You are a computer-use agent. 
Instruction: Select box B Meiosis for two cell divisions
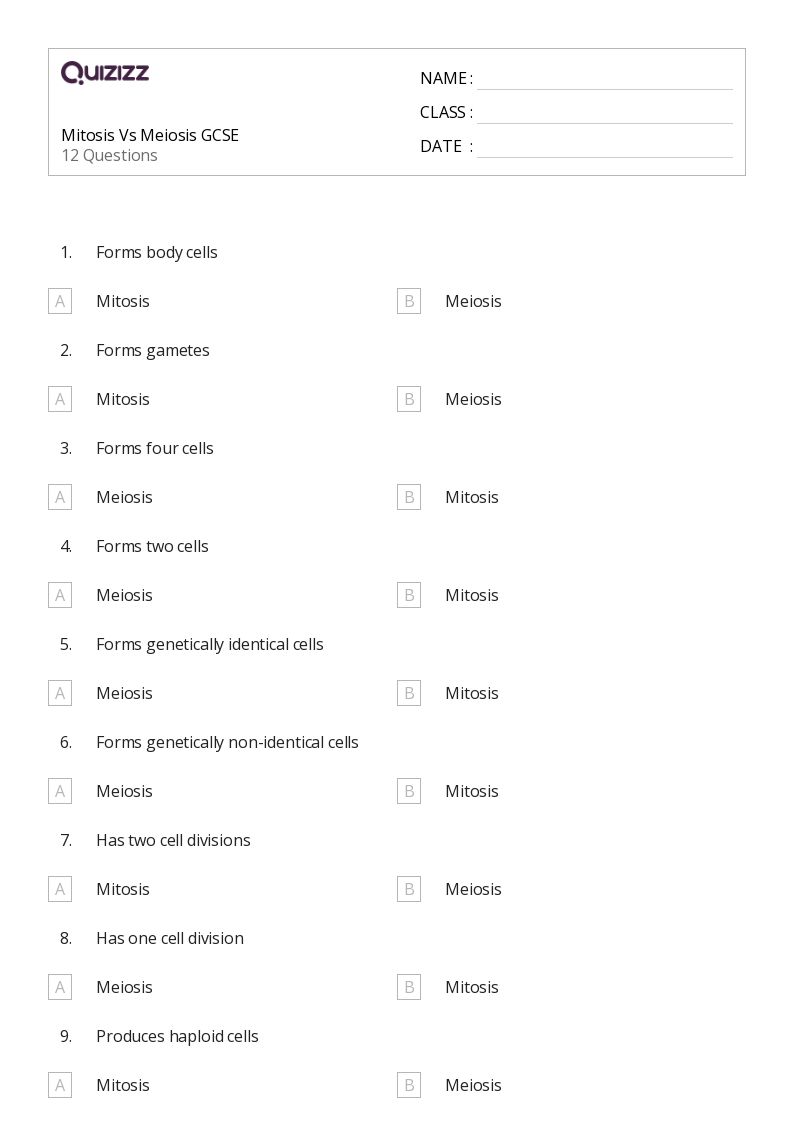(x=409, y=889)
